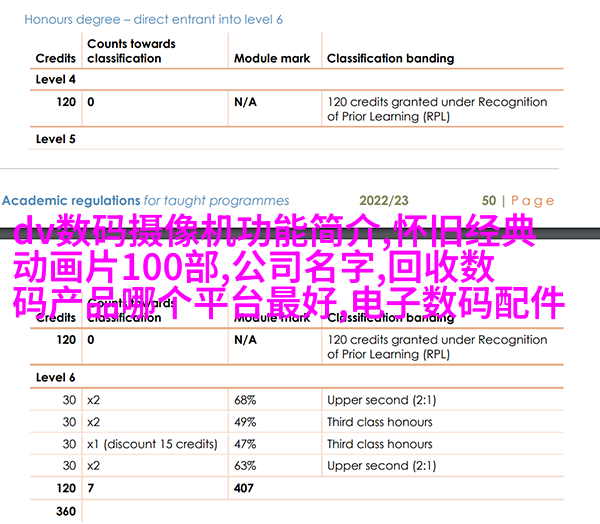Click the '360' credits total
This screenshot has height=524, width=600.
(x=66, y=511)
